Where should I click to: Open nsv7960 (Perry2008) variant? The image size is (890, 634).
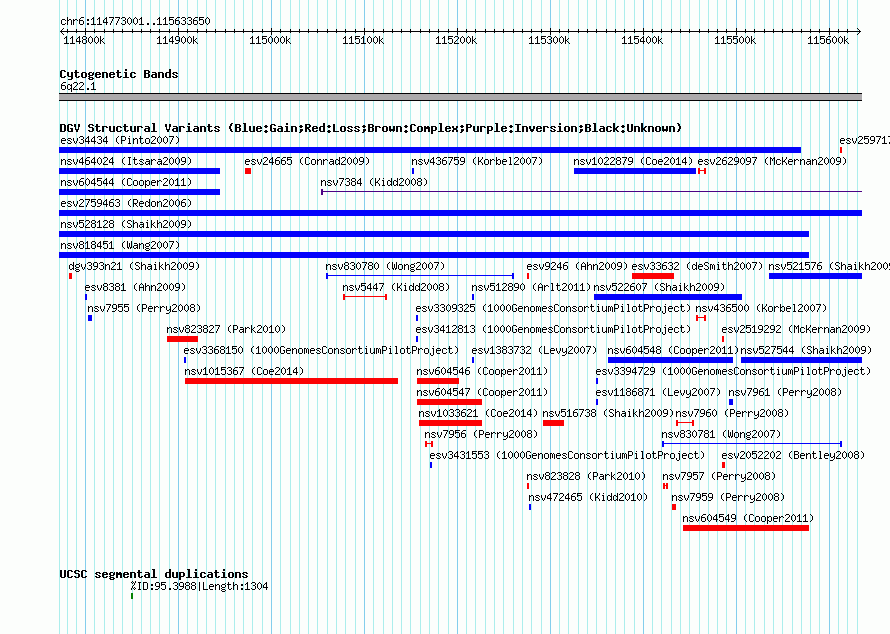point(732,413)
